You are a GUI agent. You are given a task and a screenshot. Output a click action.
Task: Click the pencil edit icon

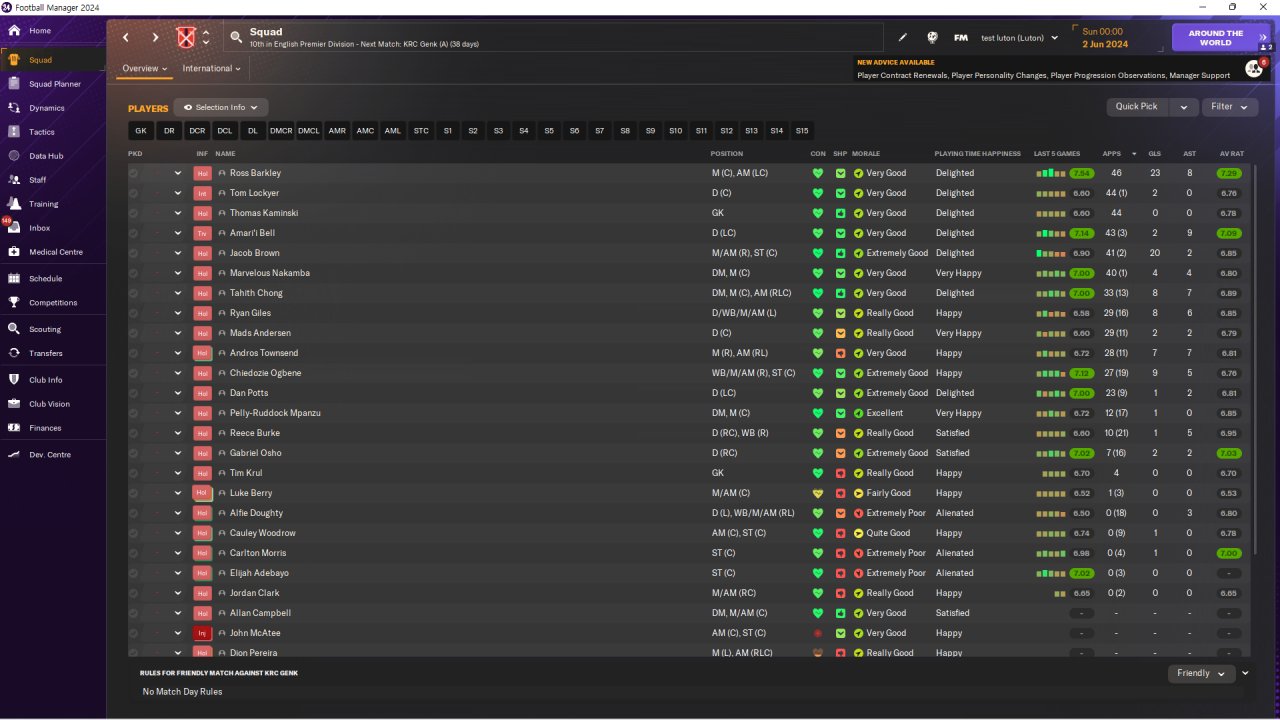(903, 38)
